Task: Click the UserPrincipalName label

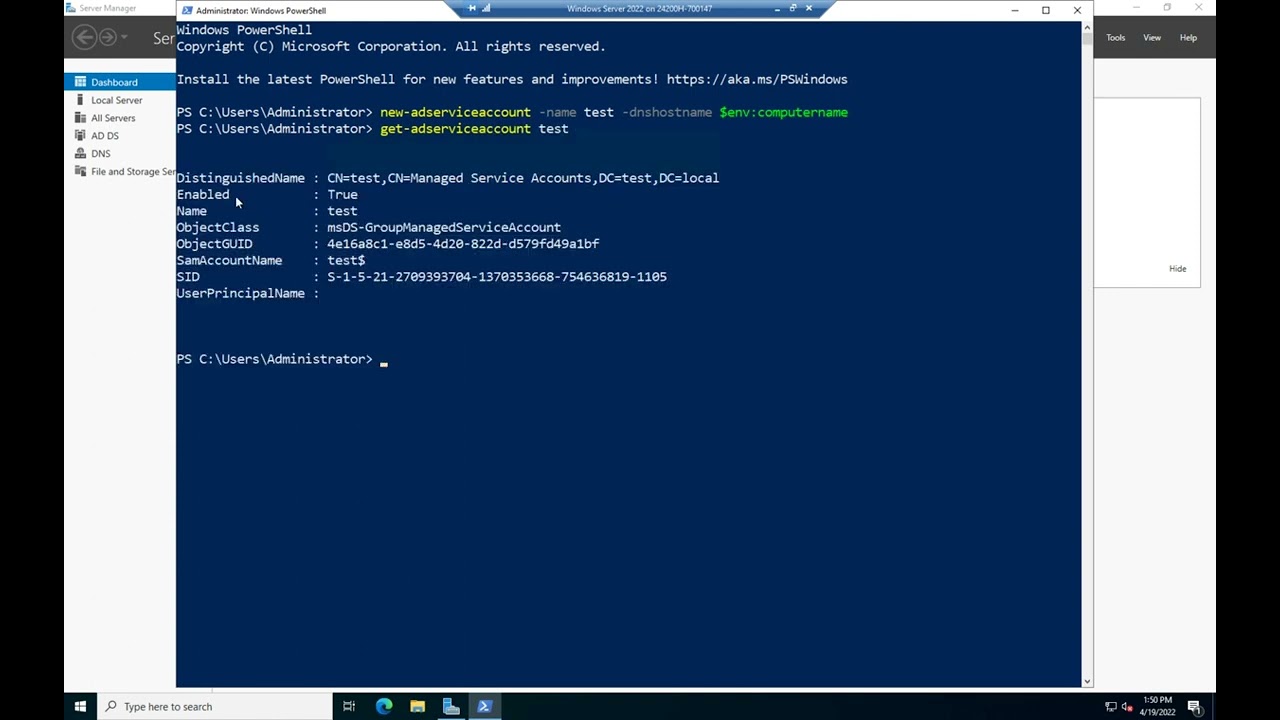Action: click(x=240, y=293)
